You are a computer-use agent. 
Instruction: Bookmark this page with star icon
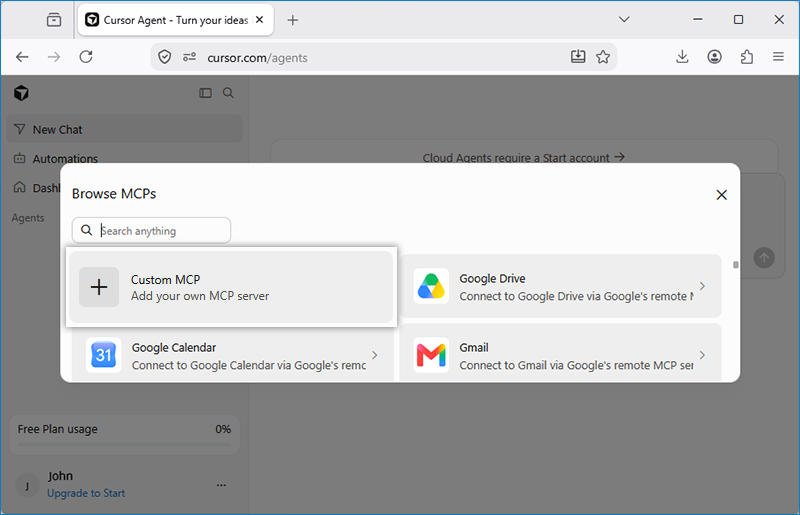coord(603,57)
